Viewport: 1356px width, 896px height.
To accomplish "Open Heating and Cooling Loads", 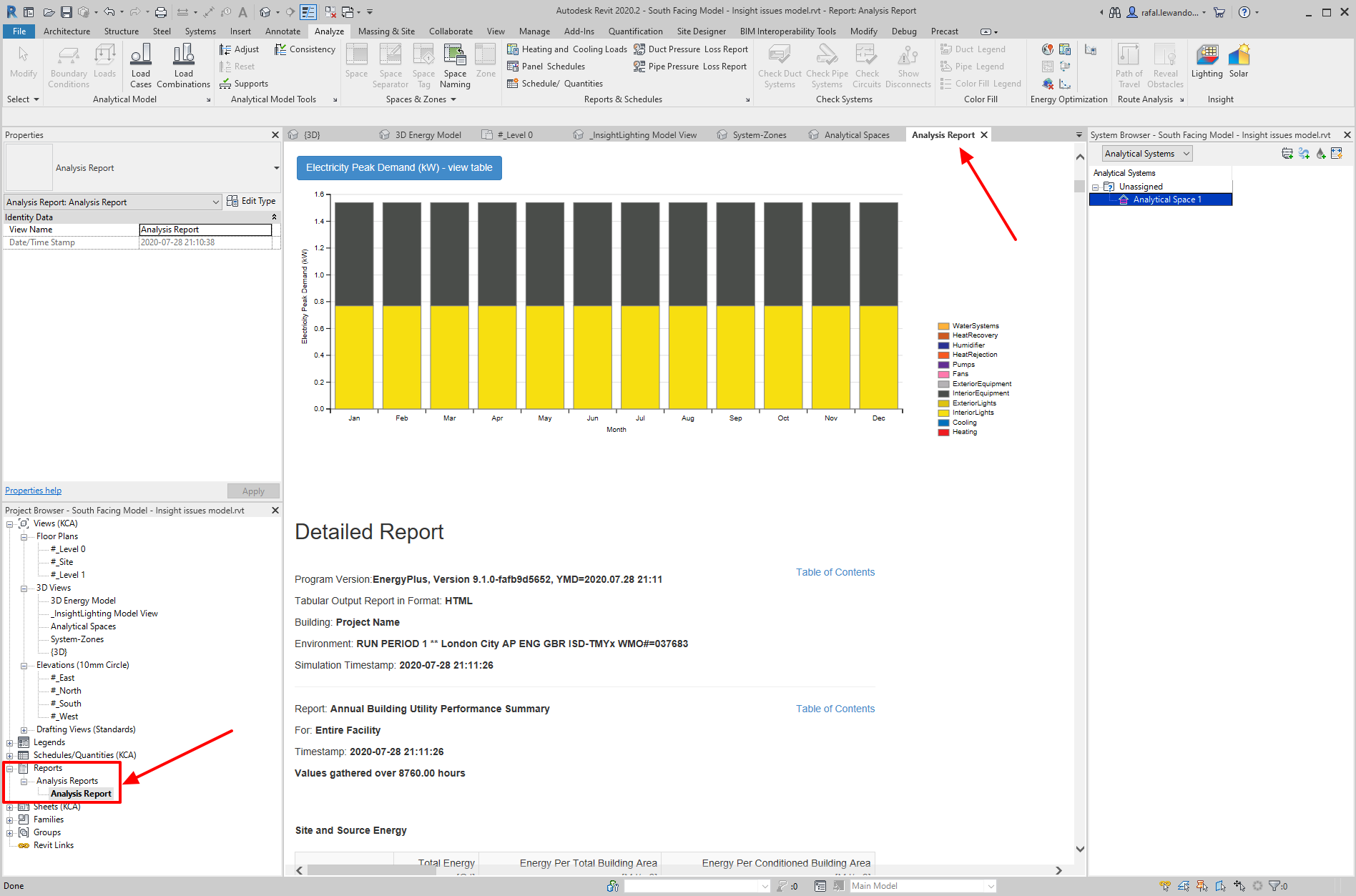I will (x=566, y=49).
